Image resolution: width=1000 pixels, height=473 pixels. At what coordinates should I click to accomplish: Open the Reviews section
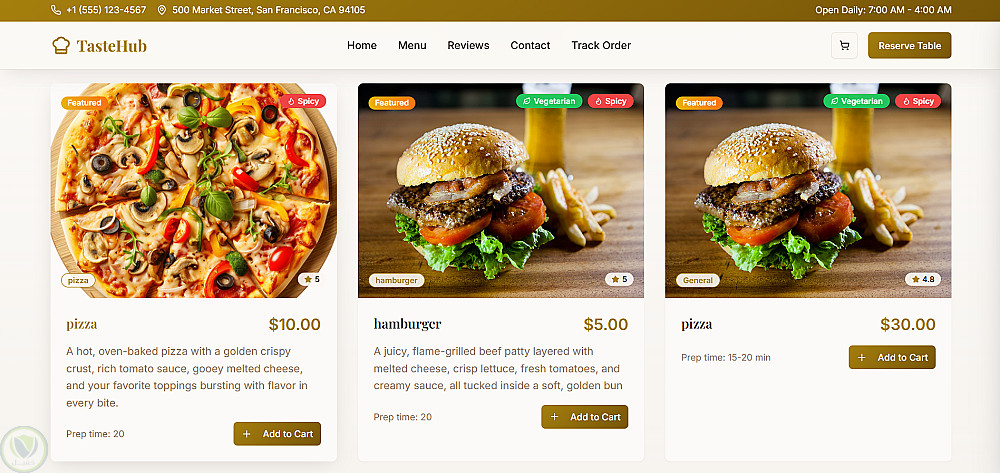click(x=468, y=45)
